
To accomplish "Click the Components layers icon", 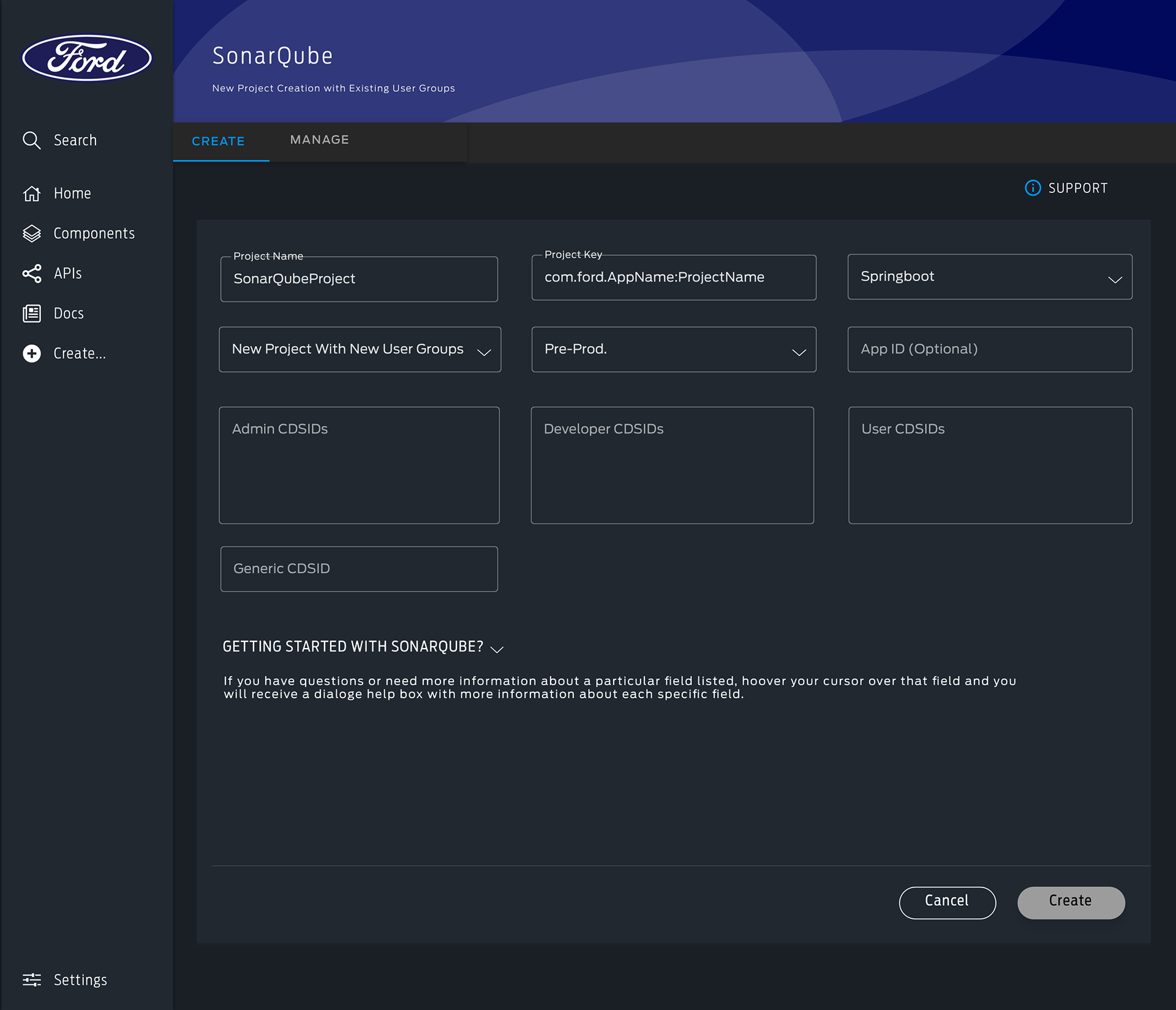I will [31, 233].
